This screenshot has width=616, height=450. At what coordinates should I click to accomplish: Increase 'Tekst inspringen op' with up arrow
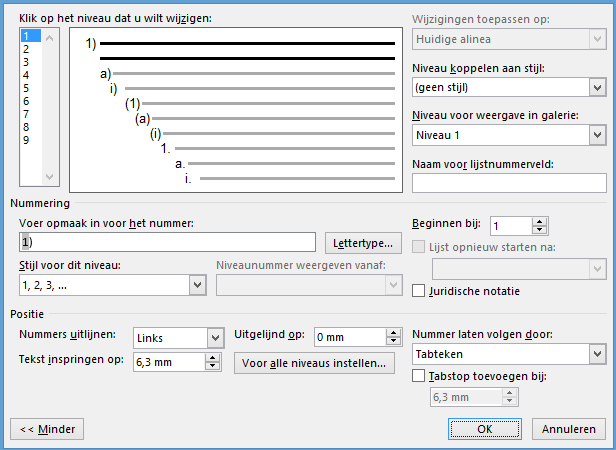point(215,356)
